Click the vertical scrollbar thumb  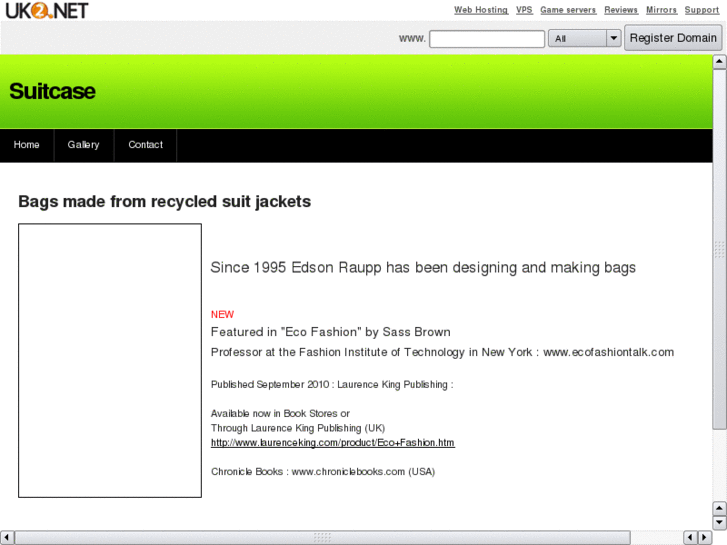[719, 250]
